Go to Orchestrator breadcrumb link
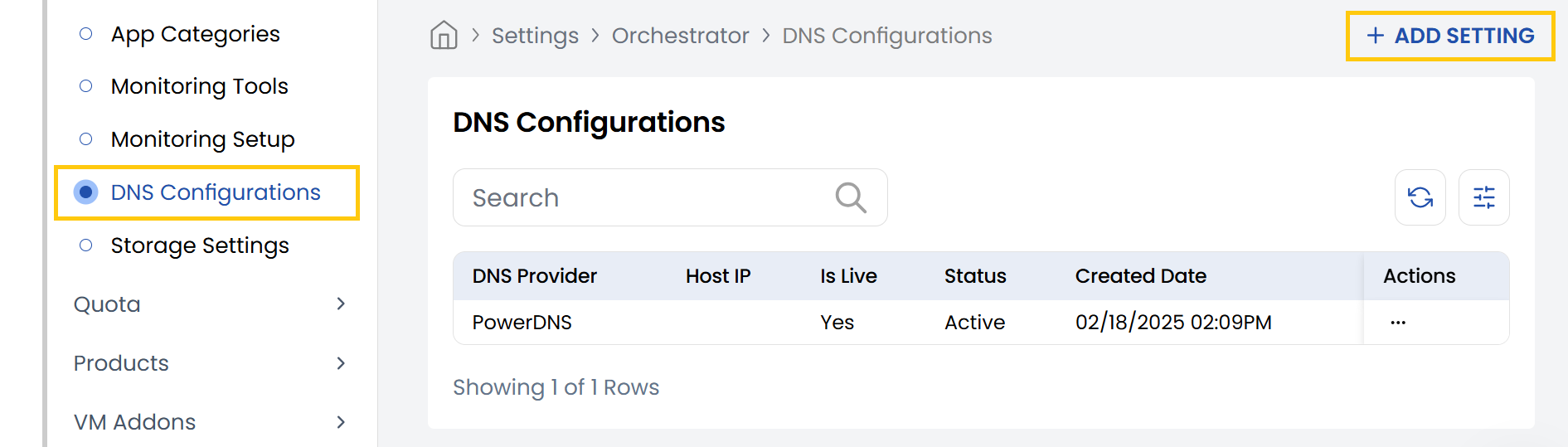 point(680,36)
